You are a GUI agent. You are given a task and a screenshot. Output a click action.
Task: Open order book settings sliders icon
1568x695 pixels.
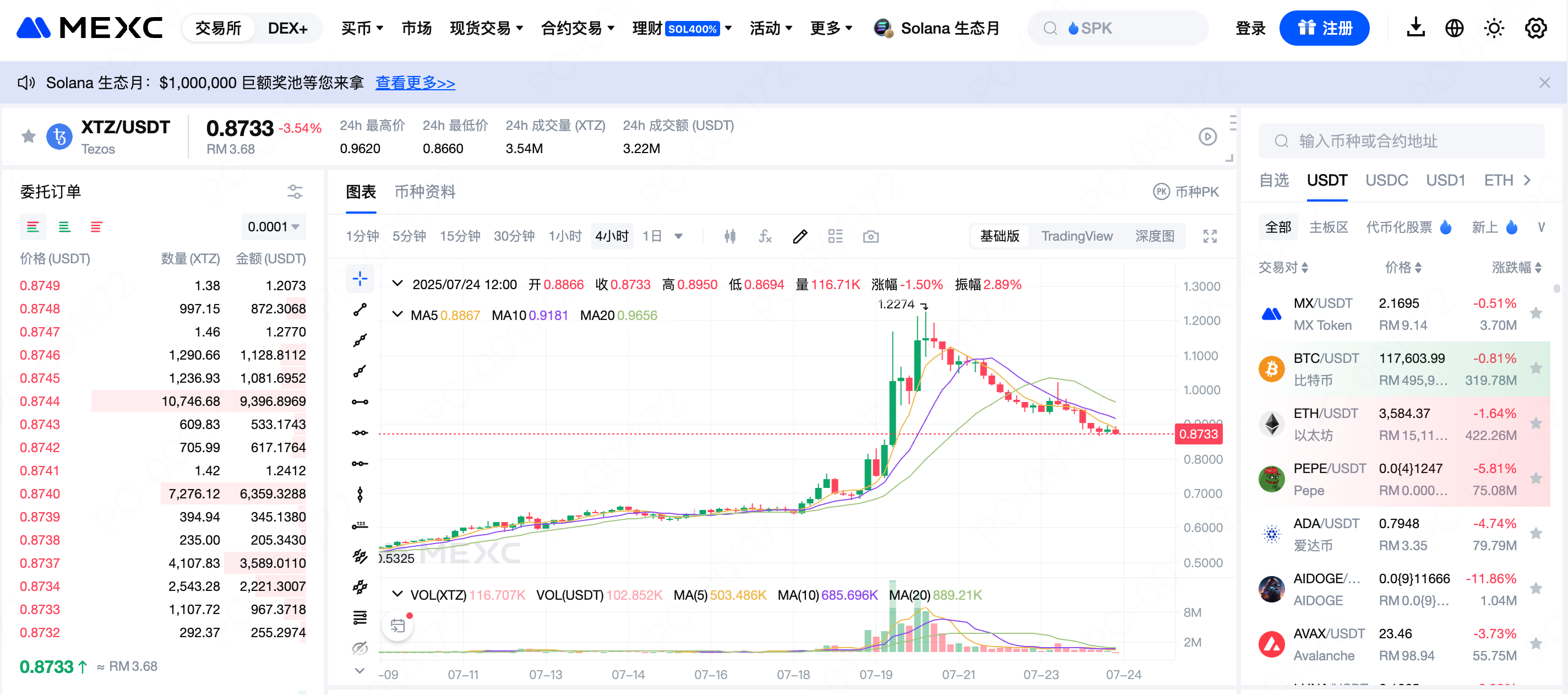295,192
